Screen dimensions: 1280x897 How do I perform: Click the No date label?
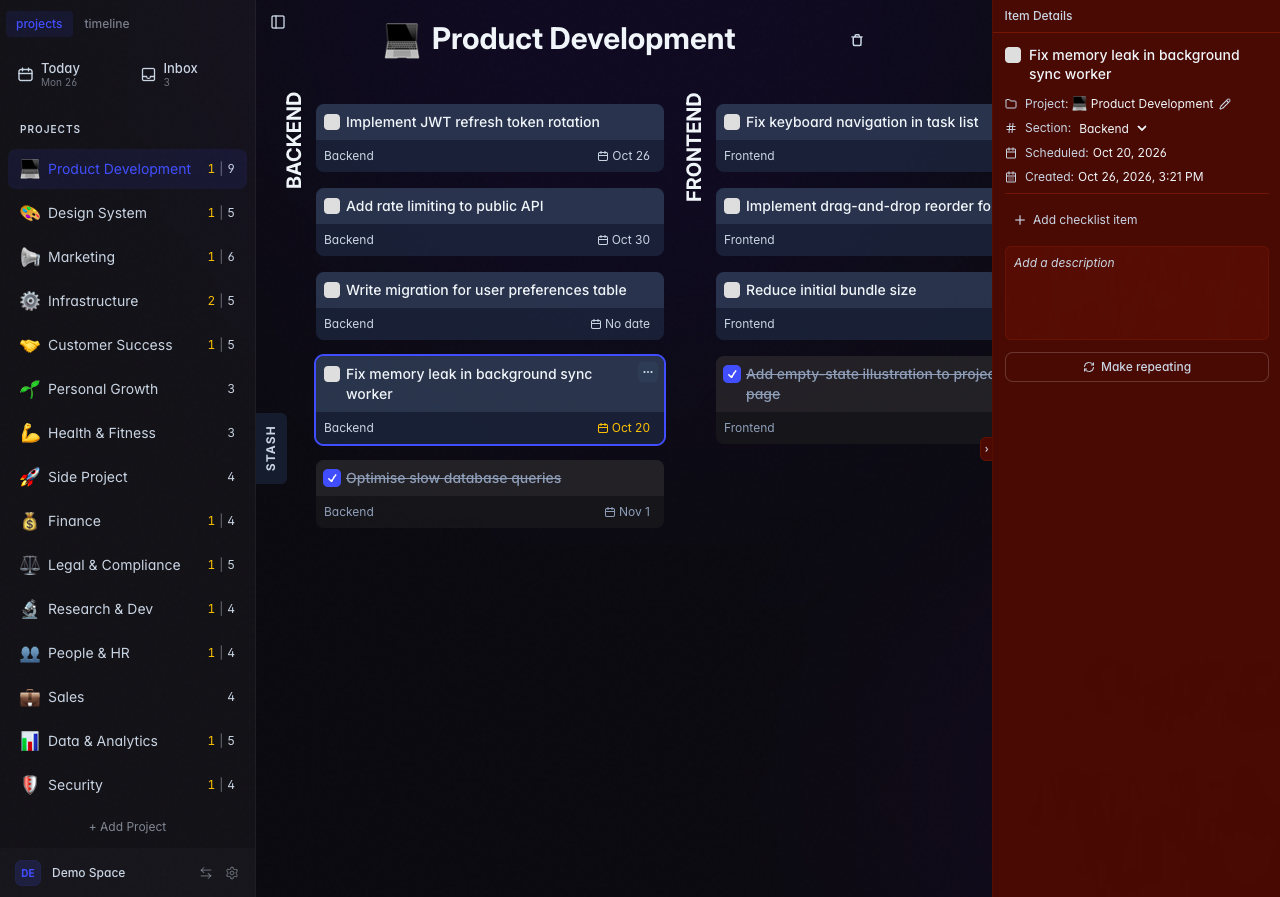pos(620,324)
